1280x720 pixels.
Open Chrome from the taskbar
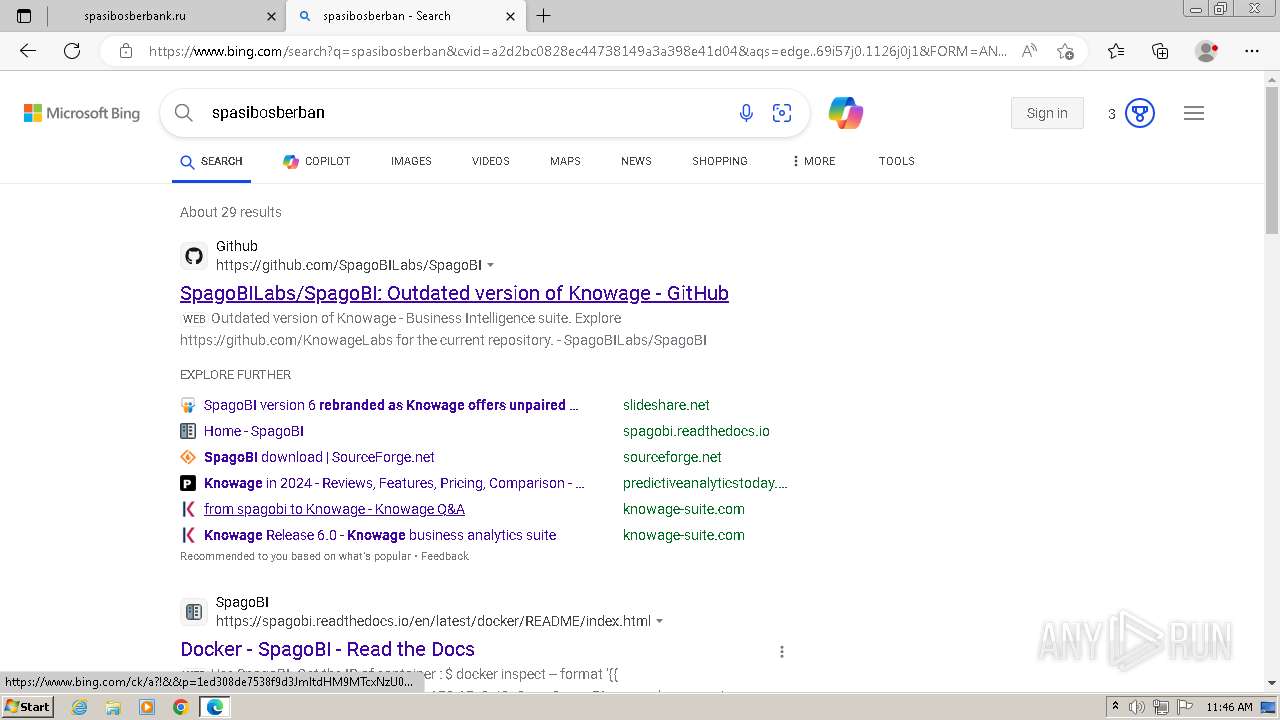click(x=180, y=707)
